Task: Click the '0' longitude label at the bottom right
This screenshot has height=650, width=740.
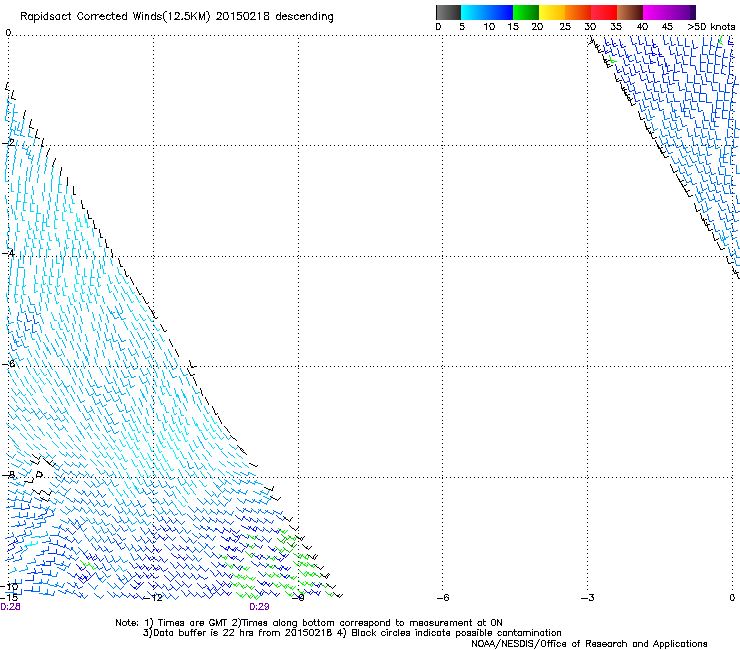Action: (x=732, y=598)
